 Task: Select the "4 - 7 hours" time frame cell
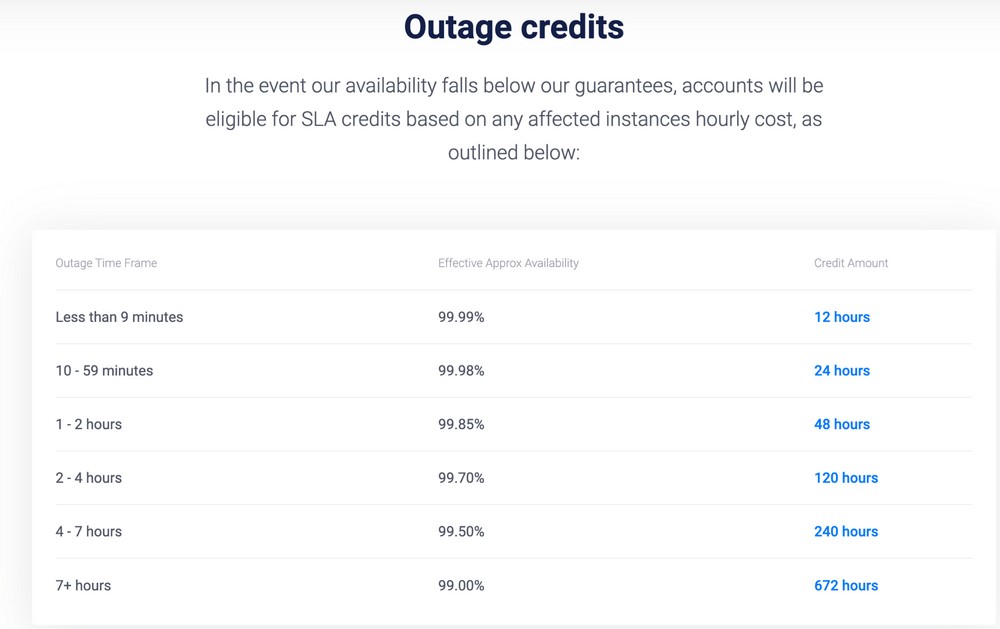point(88,532)
